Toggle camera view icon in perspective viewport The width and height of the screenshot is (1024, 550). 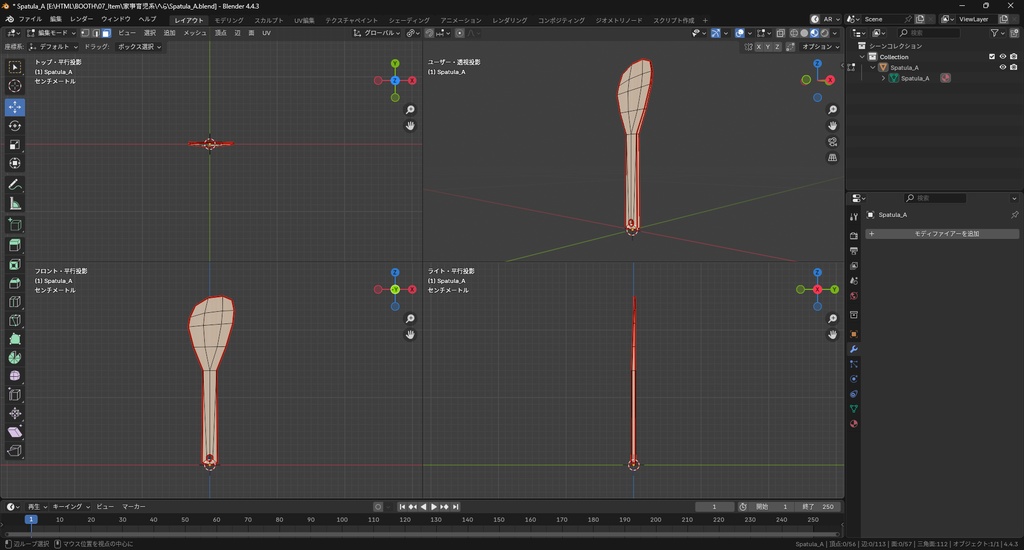833,142
